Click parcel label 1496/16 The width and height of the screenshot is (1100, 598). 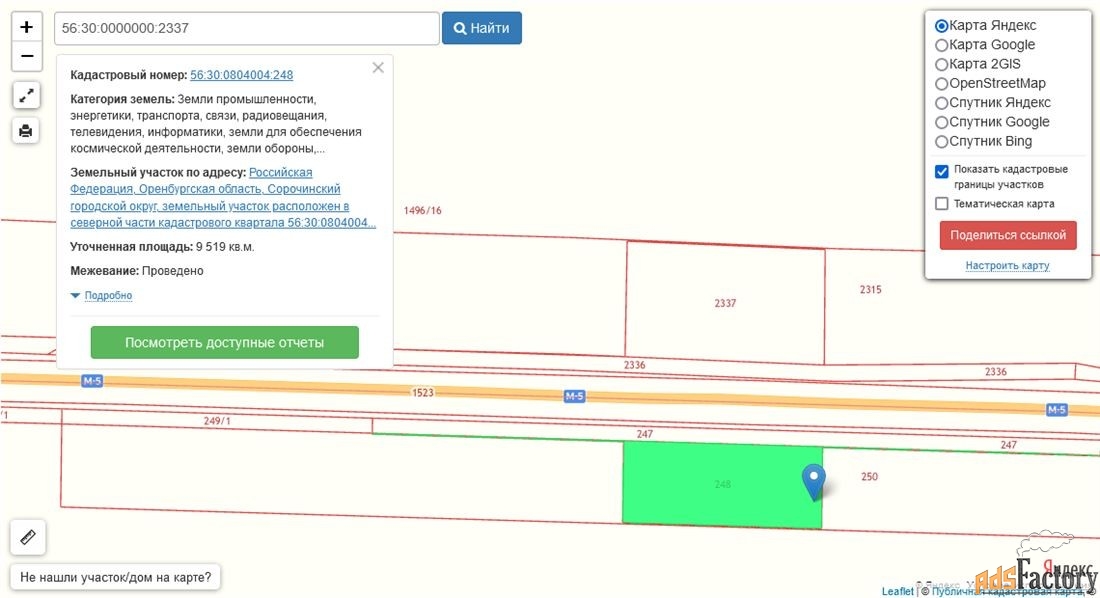(x=422, y=211)
